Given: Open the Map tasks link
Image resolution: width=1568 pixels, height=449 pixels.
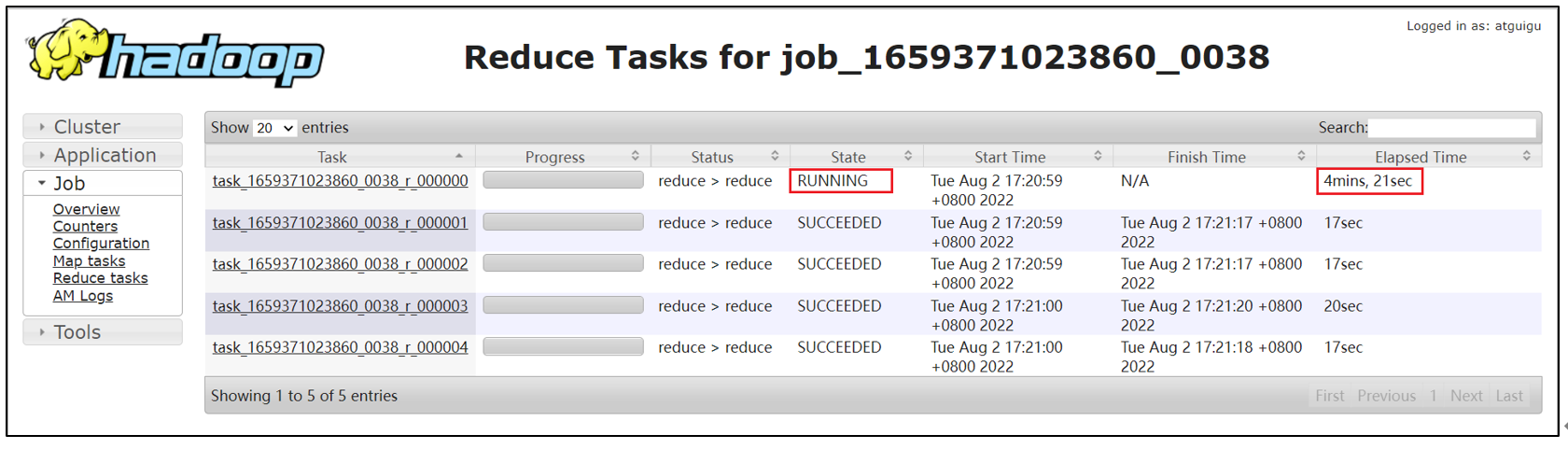Looking at the screenshot, I should (89, 261).
